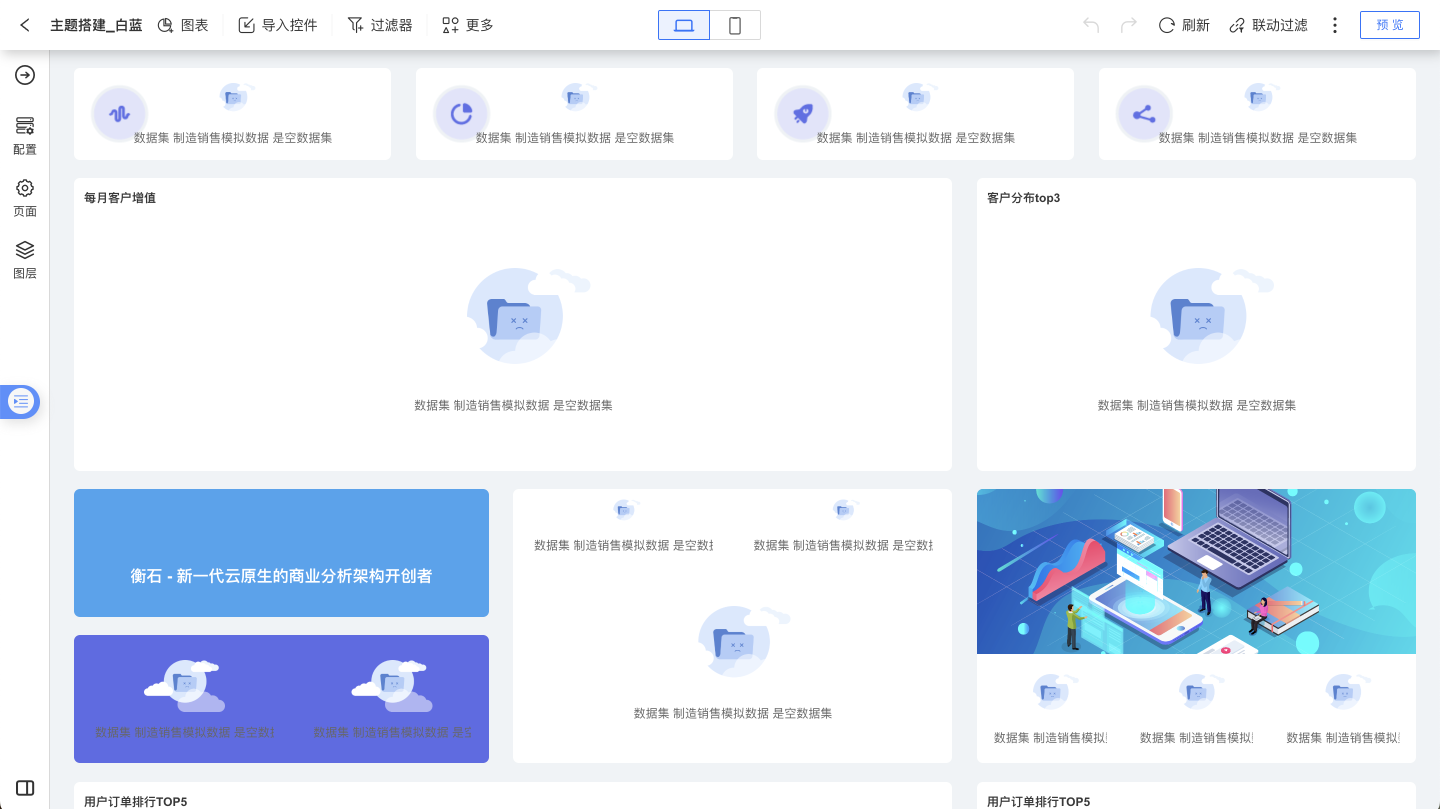Click the blue floating outline button
1440x809 pixels.
(21, 401)
